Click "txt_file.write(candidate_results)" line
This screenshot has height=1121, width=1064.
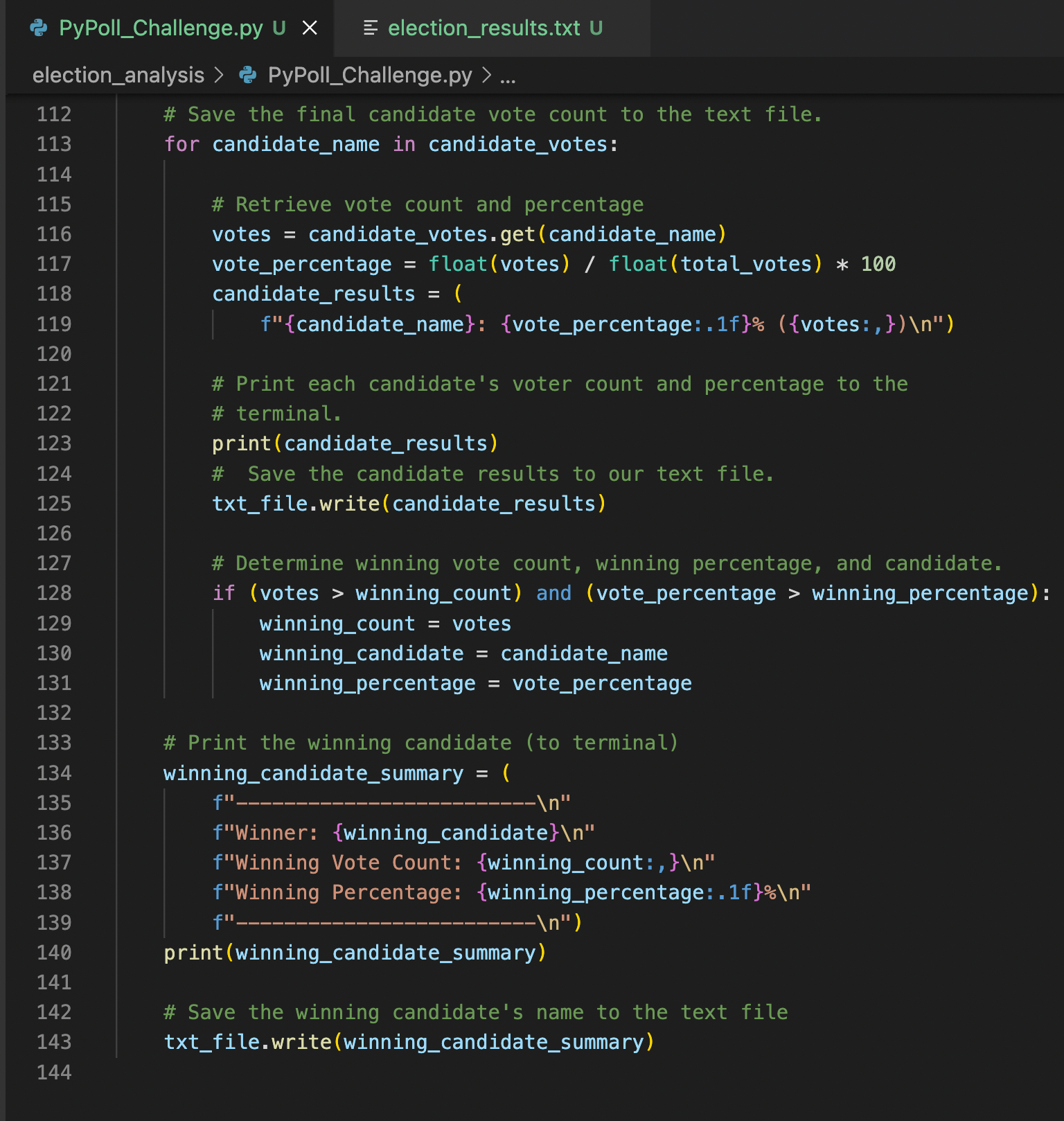click(409, 504)
